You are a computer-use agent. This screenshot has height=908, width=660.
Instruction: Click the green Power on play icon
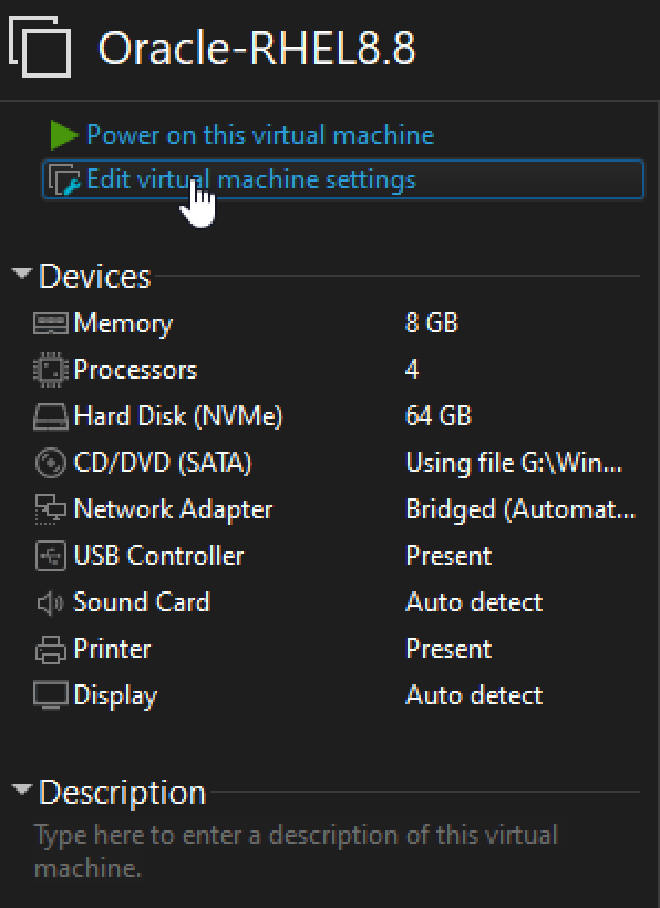(x=65, y=135)
